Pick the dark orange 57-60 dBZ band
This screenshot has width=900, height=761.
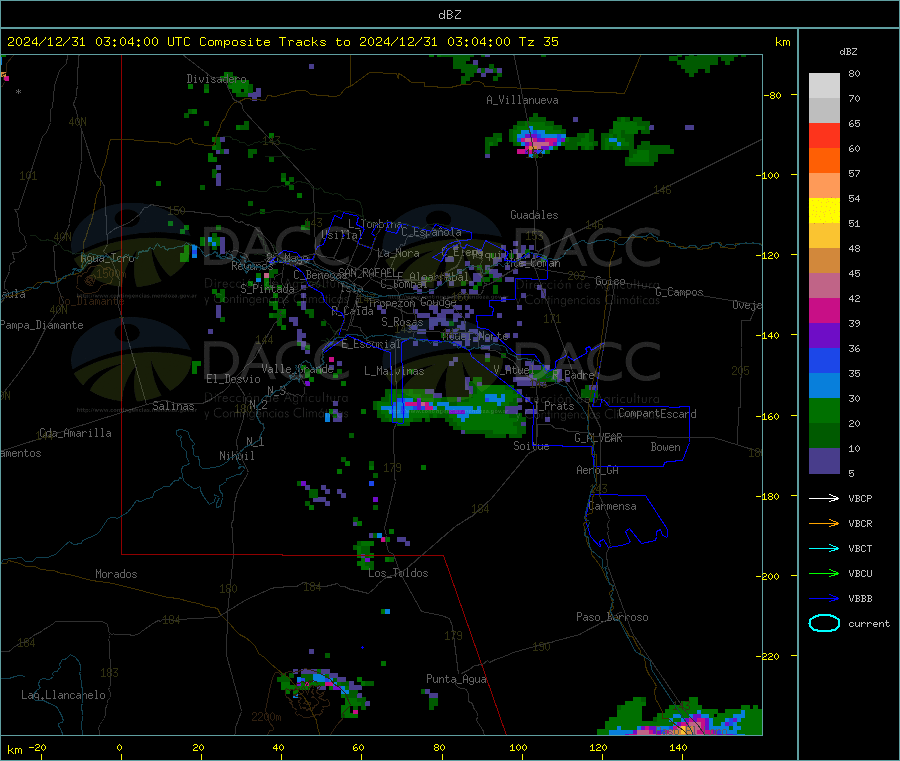(824, 161)
